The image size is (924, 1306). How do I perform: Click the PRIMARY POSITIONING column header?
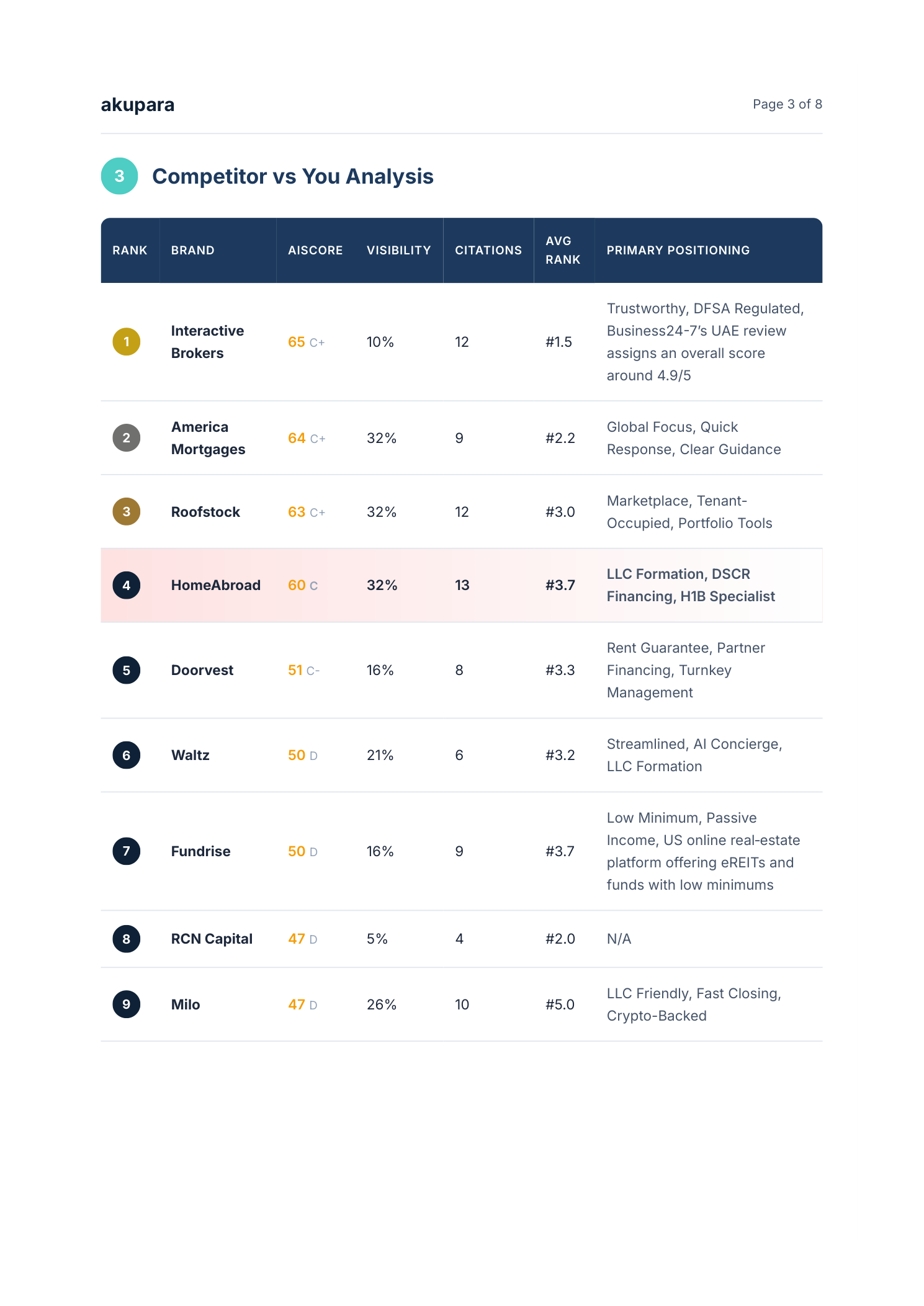click(678, 250)
